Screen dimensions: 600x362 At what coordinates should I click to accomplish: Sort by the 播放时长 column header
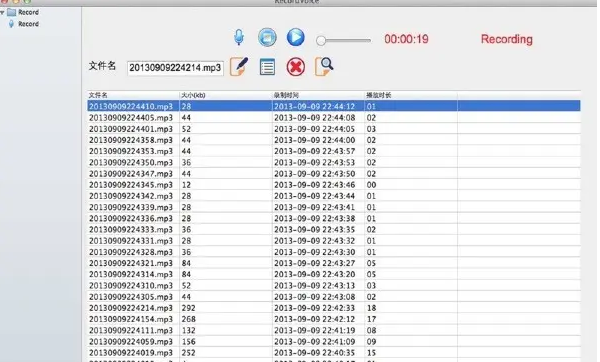(411, 95)
